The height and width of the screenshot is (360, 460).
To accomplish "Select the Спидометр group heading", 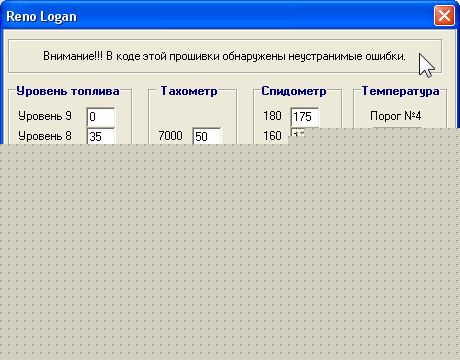I will pos(294,91).
